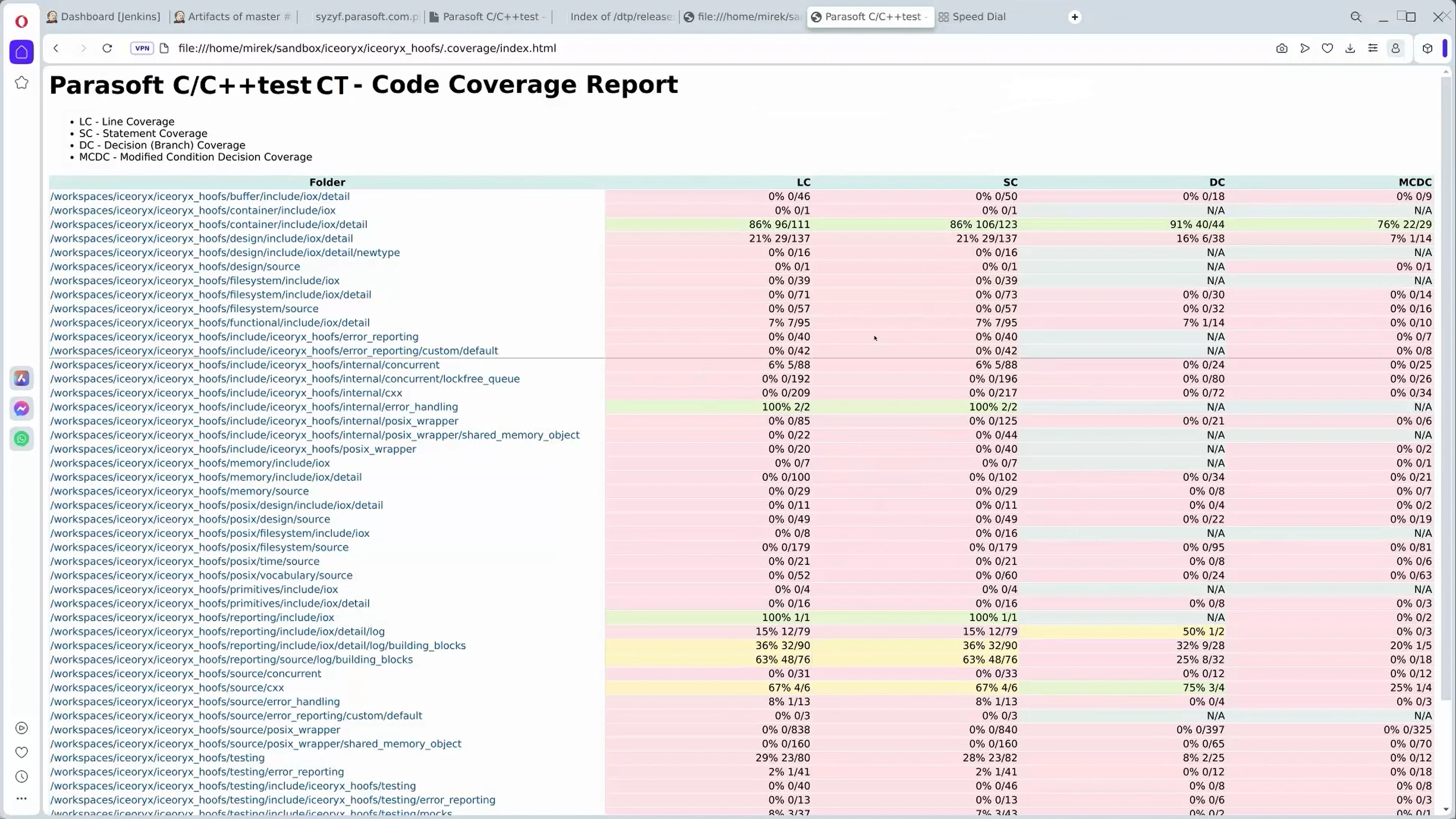Take a snapshot with the camera icon
Image resolution: width=1456 pixels, height=819 pixels.
pyautogui.click(x=1282, y=48)
